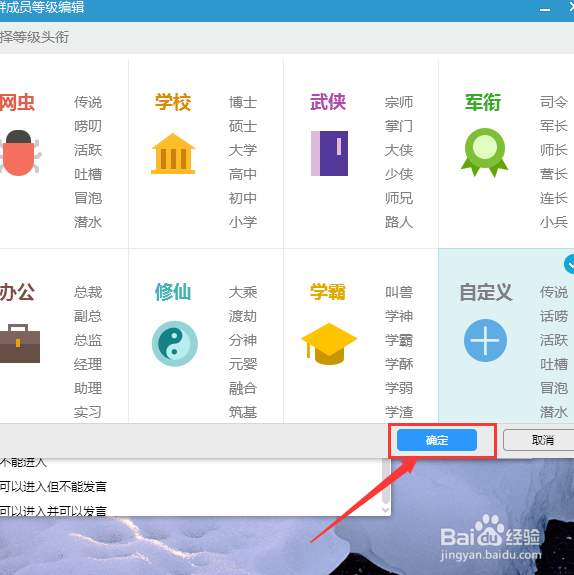The width and height of the screenshot is (574, 575).
Task: Click the 自定义 blue plus icon
Action: [x=485, y=340]
